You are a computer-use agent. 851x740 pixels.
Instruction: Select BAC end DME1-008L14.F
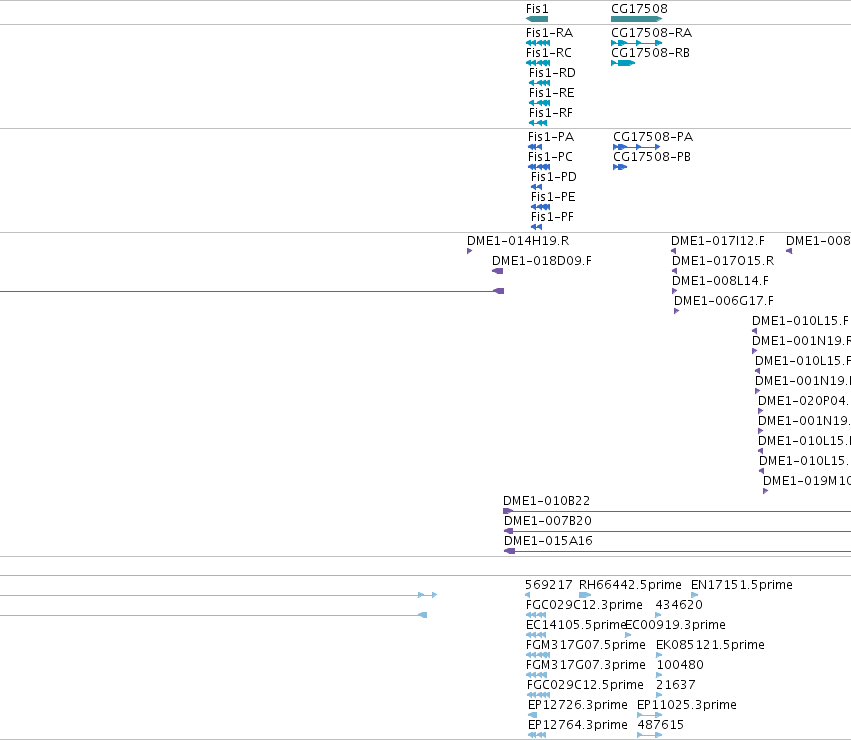tap(720, 281)
